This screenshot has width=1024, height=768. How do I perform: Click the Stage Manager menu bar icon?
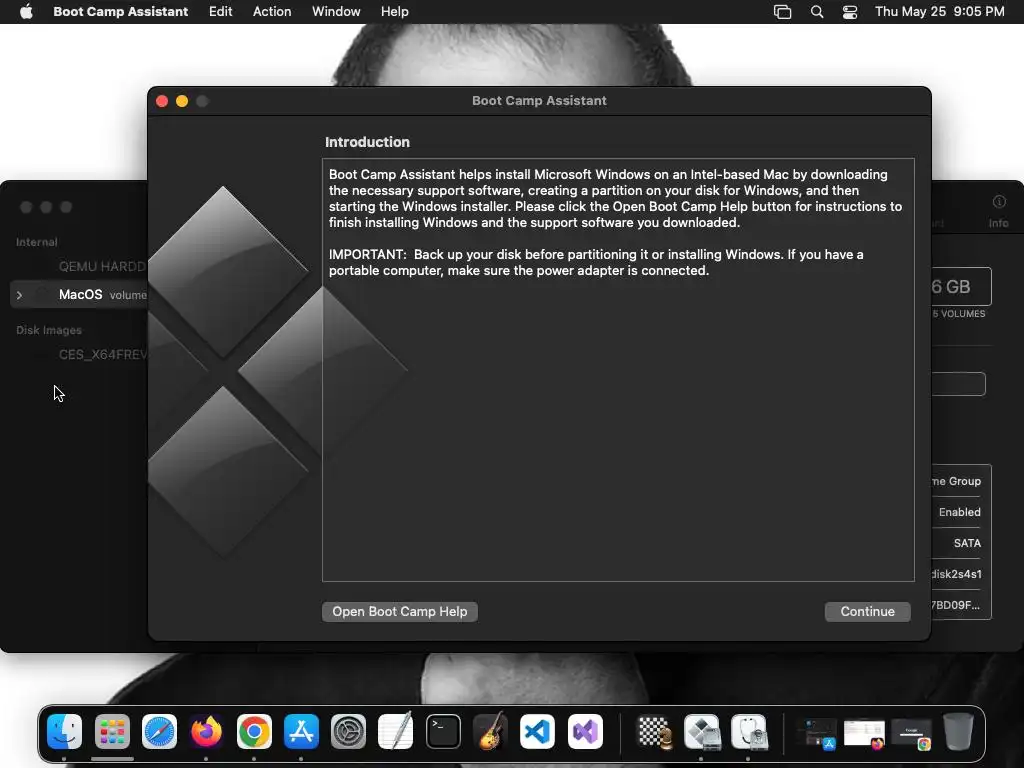coord(782,12)
